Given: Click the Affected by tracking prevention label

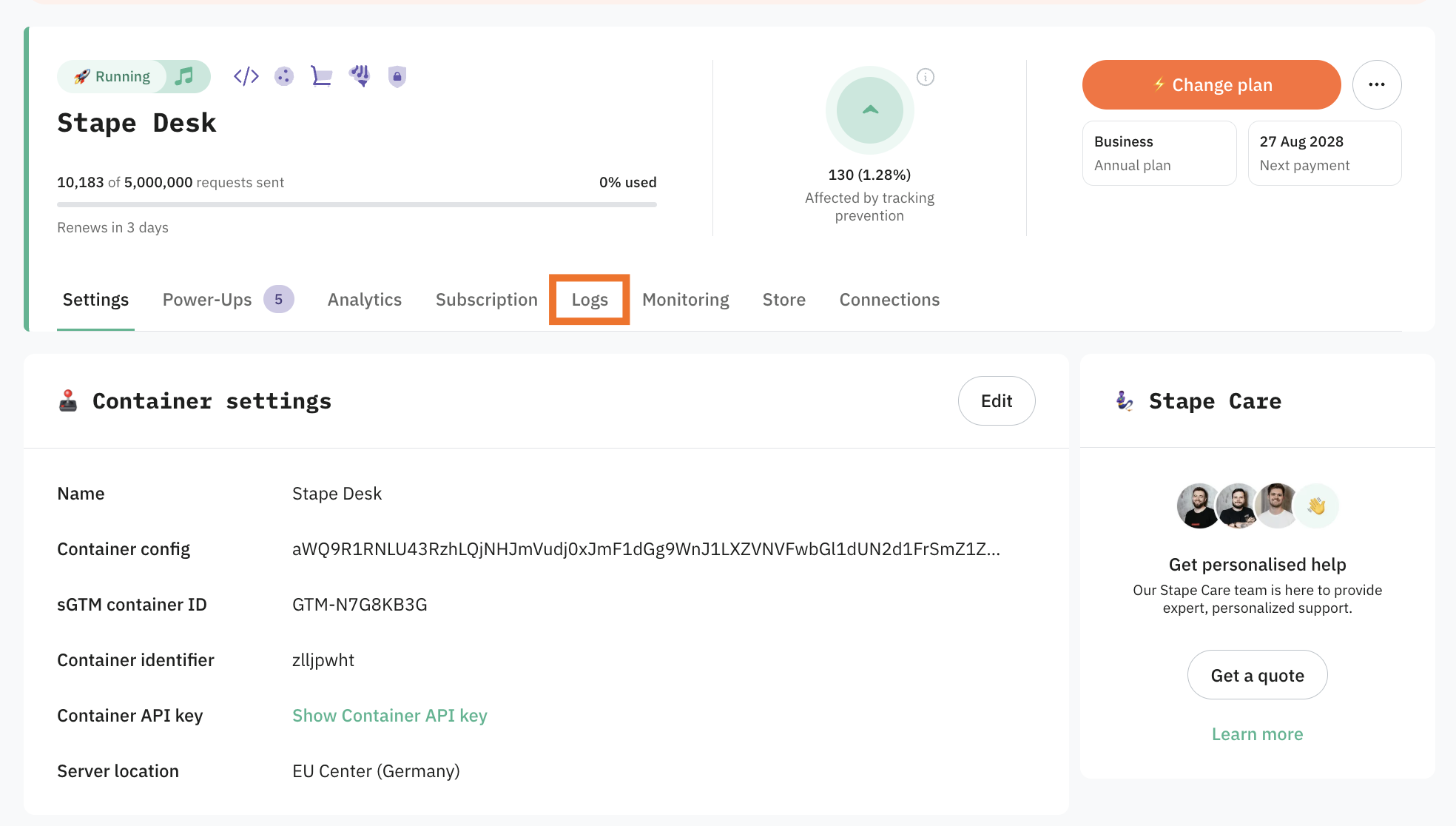Looking at the screenshot, I should pyautogui.click(x=869, y=206).
